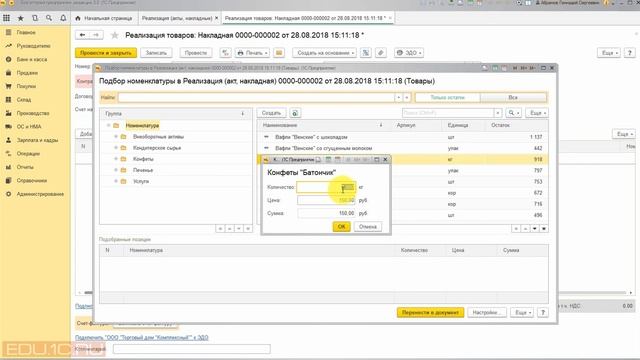Open Банк и касса section
The image size is (640, 360).
(32, 59)
